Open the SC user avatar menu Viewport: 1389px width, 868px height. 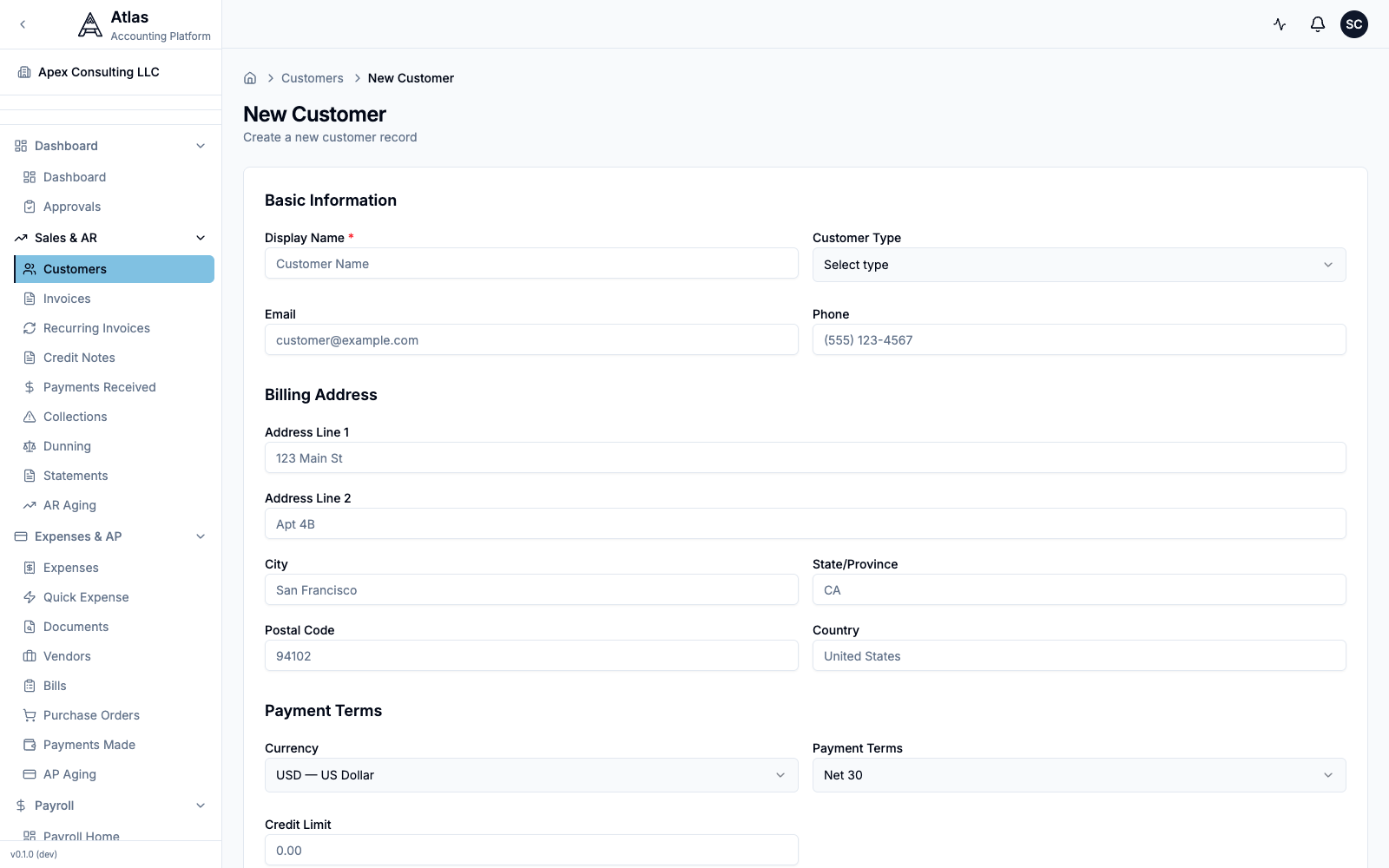pyautogui.click(x=1354, y=24)
